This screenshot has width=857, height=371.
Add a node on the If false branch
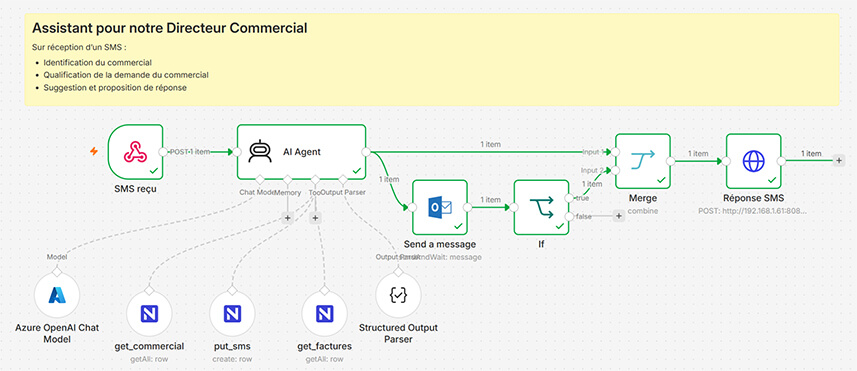coord(618,216)
